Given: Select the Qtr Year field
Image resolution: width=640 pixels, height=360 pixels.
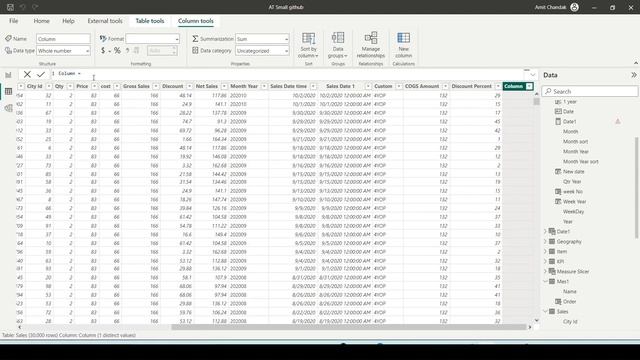Looking at the screenshot, I should point(572,181).
